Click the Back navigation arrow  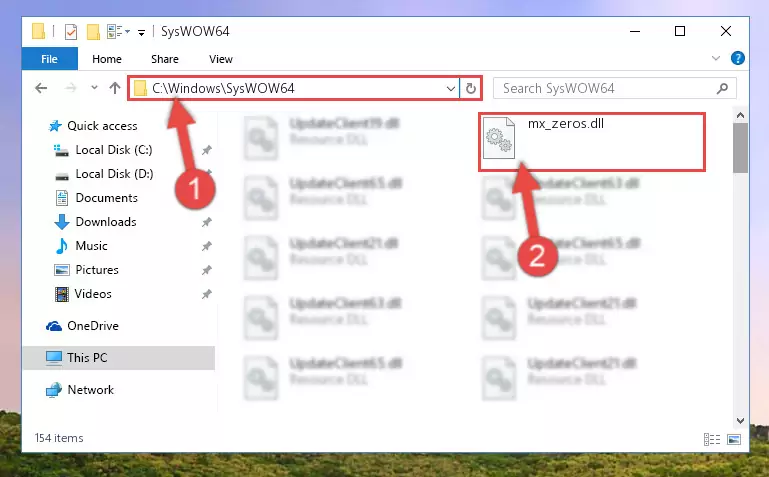tap(41, 88)
